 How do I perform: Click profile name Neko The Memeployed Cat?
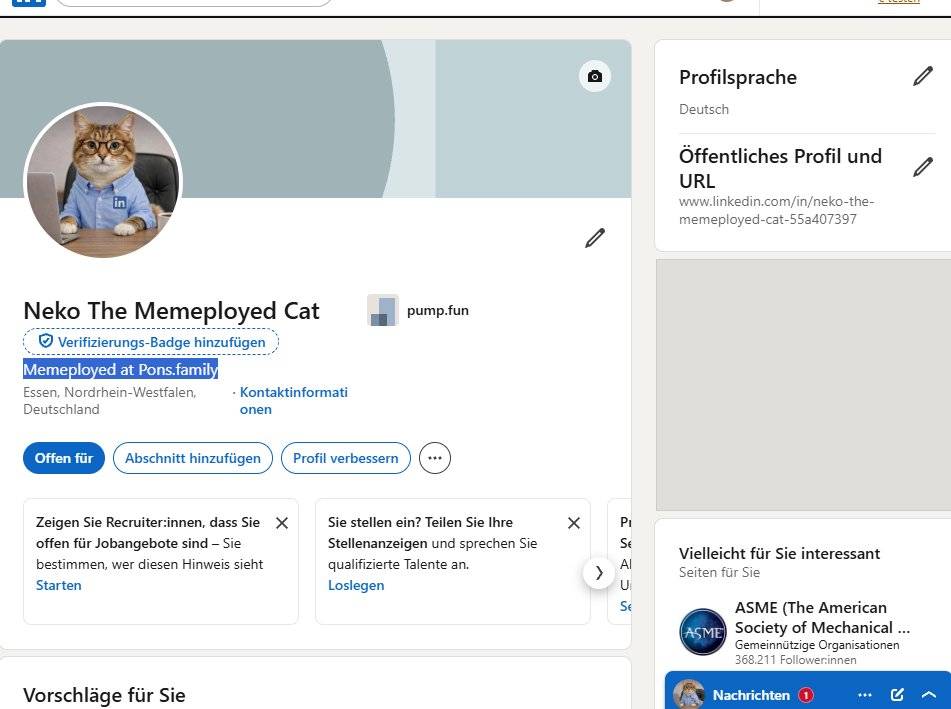click(x=171, y=311)
